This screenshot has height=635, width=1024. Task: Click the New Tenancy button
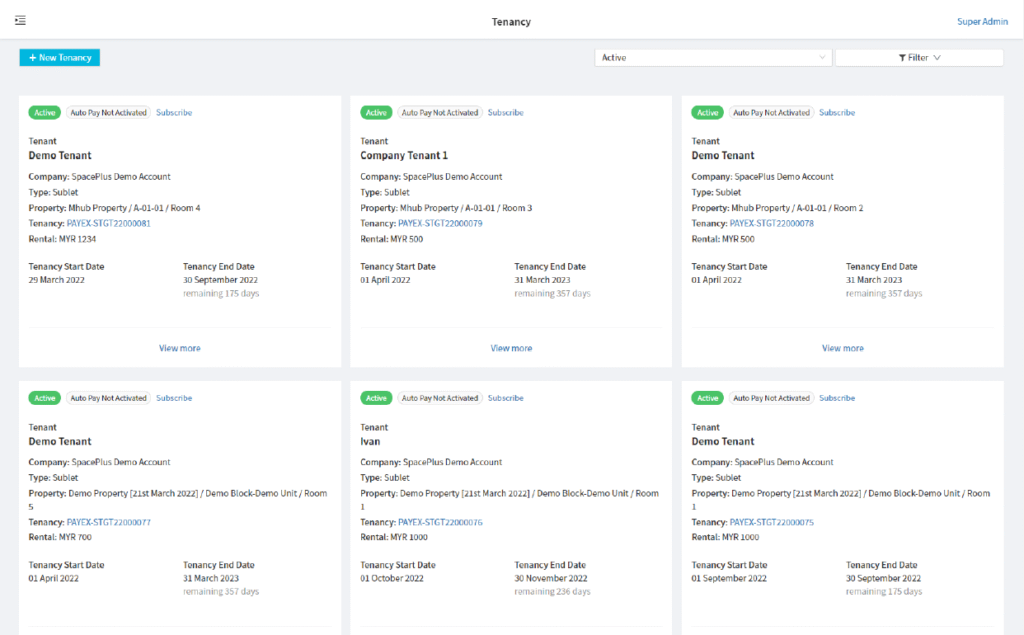click(x=60, y=58)
